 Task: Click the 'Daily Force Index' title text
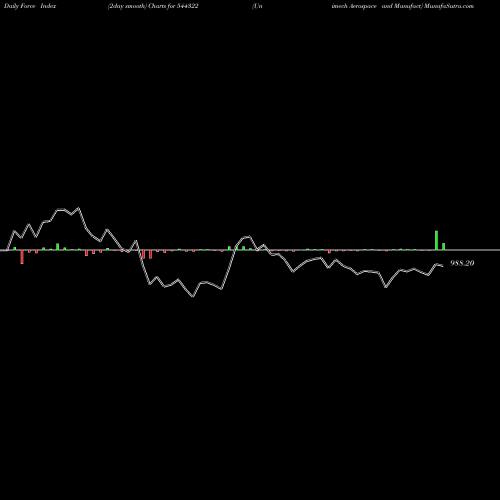point(30,6)
